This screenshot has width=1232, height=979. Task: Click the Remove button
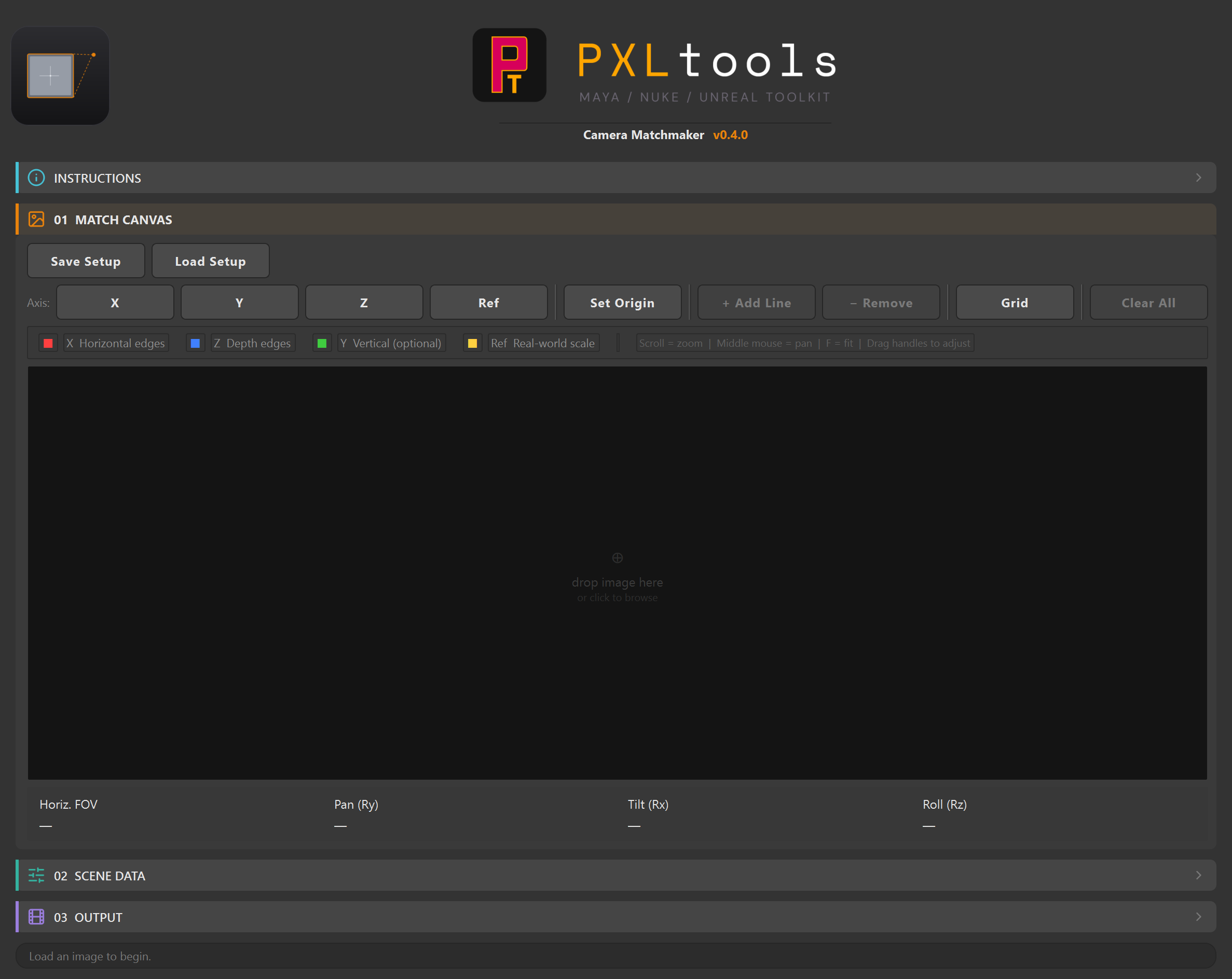coord(881,302)
